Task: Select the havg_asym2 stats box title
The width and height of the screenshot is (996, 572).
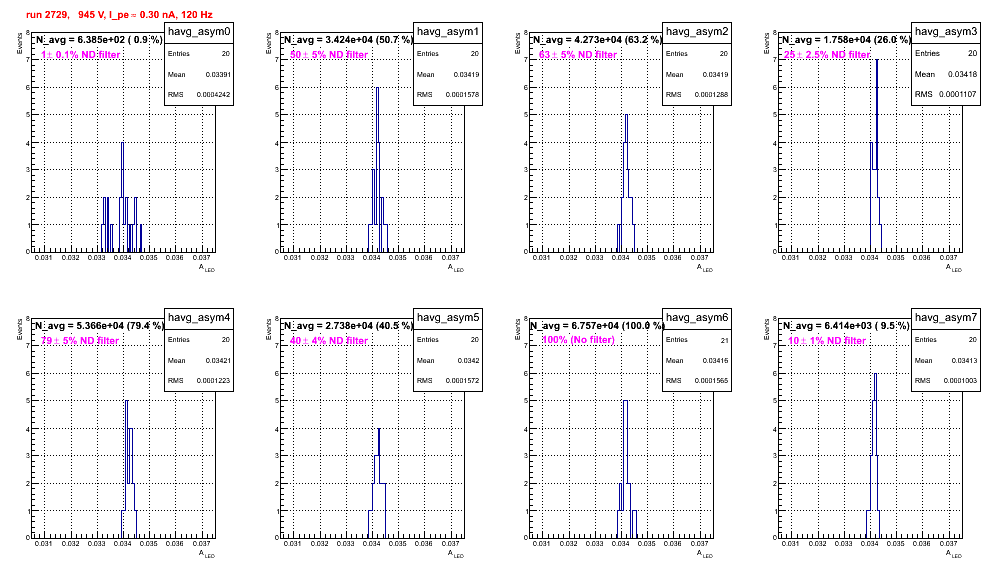Action: tap(697, 31)
